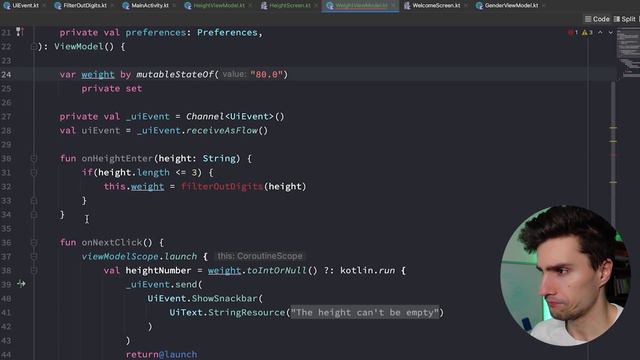Image resolution: width=640 pixels, height=360 pixels.
Task: Close the FilterOutDigits.kt tab
Action: pos(112,6)
